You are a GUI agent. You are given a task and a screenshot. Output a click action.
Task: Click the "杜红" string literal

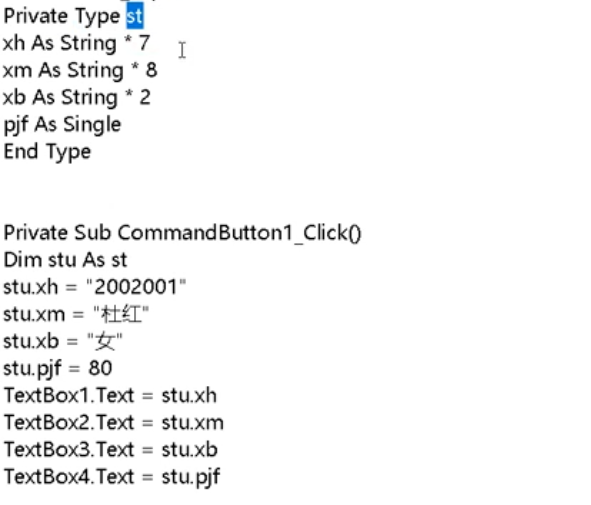tap(121, 314)
